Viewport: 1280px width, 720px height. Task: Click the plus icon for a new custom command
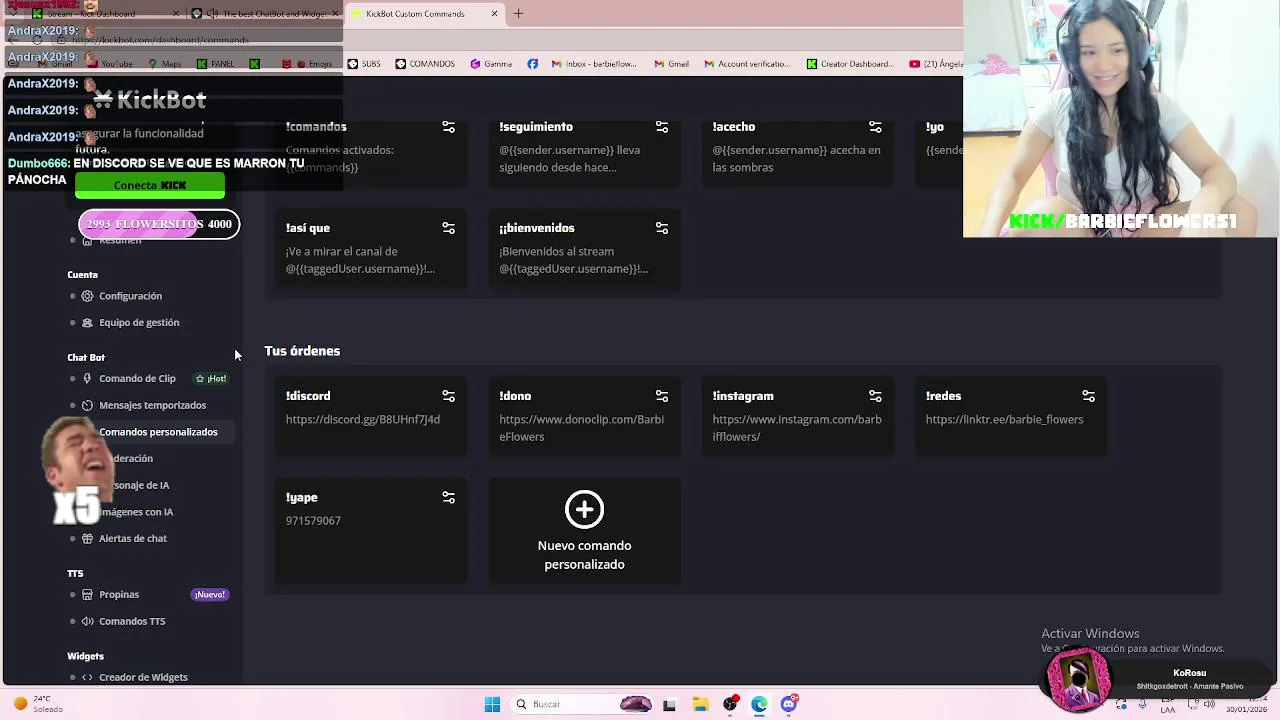point(584,509)
